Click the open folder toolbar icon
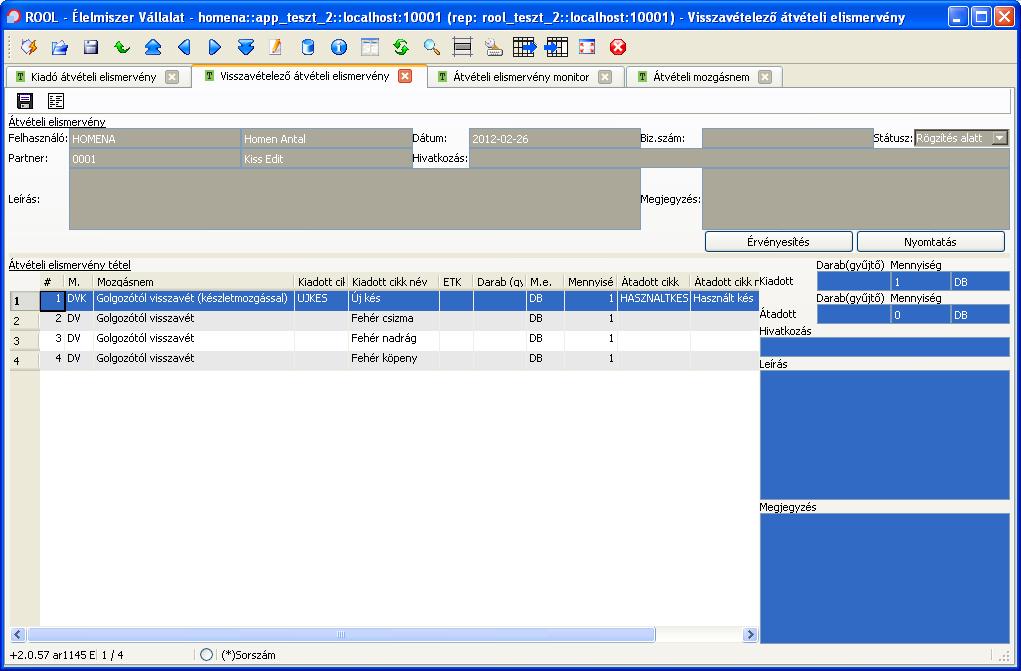 coord(59,47)
